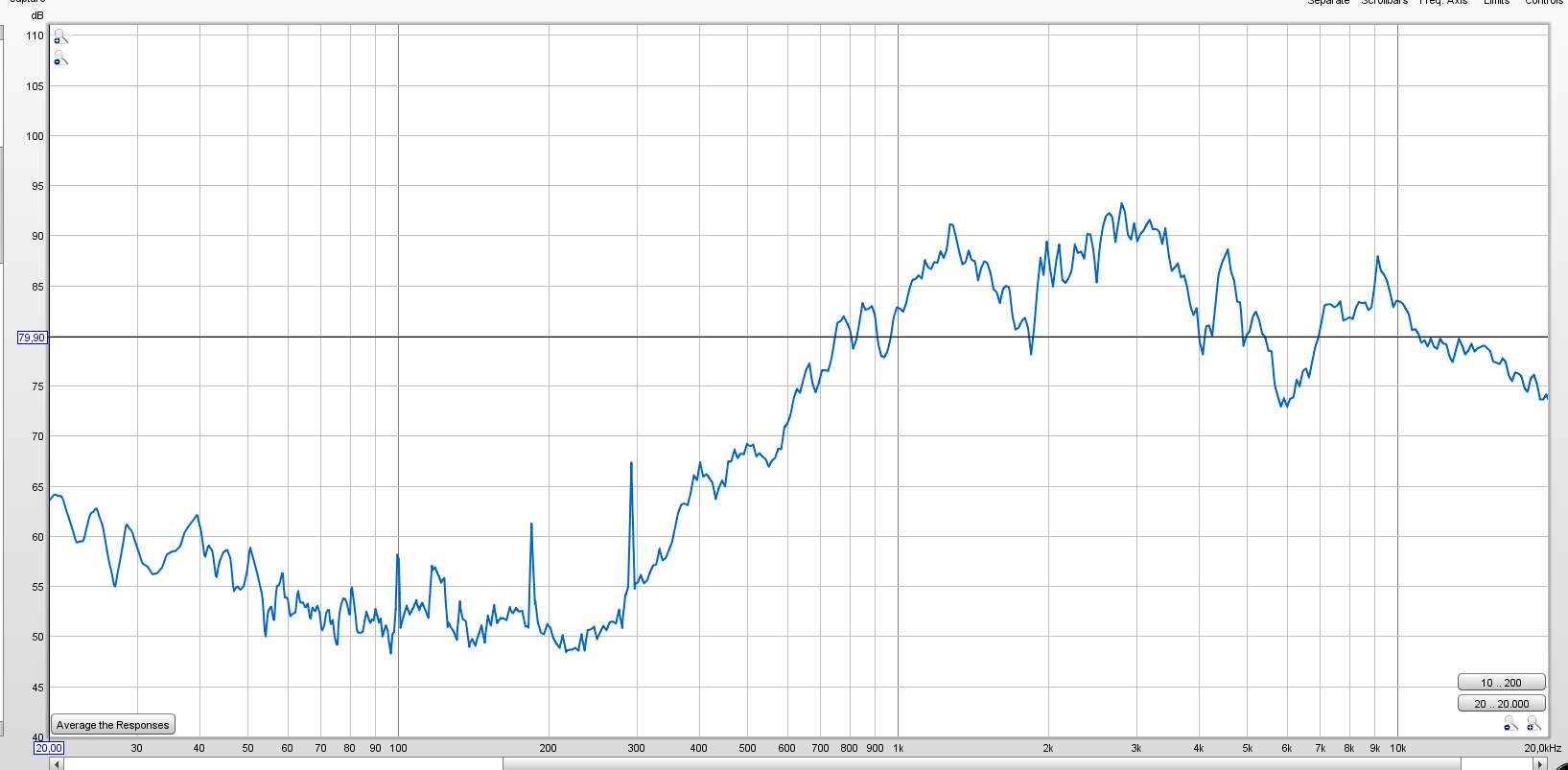Click the horizontal zoom-in magnifier near 20 .. 20.000
The height and width of the screenshot is (770, 1568).
tap(1533, 724)
